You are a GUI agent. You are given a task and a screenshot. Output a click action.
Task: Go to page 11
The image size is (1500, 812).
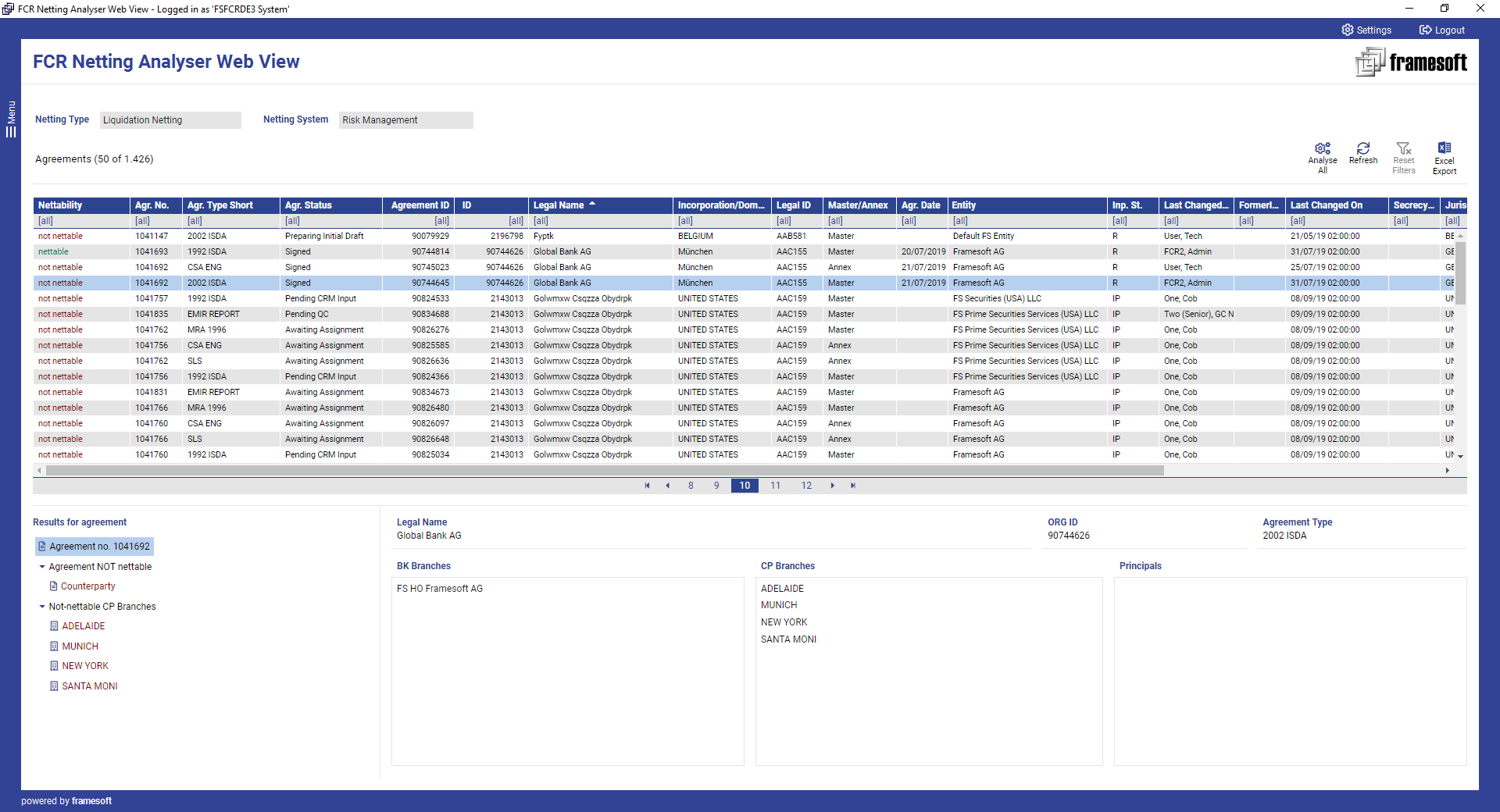click(775, 486)
